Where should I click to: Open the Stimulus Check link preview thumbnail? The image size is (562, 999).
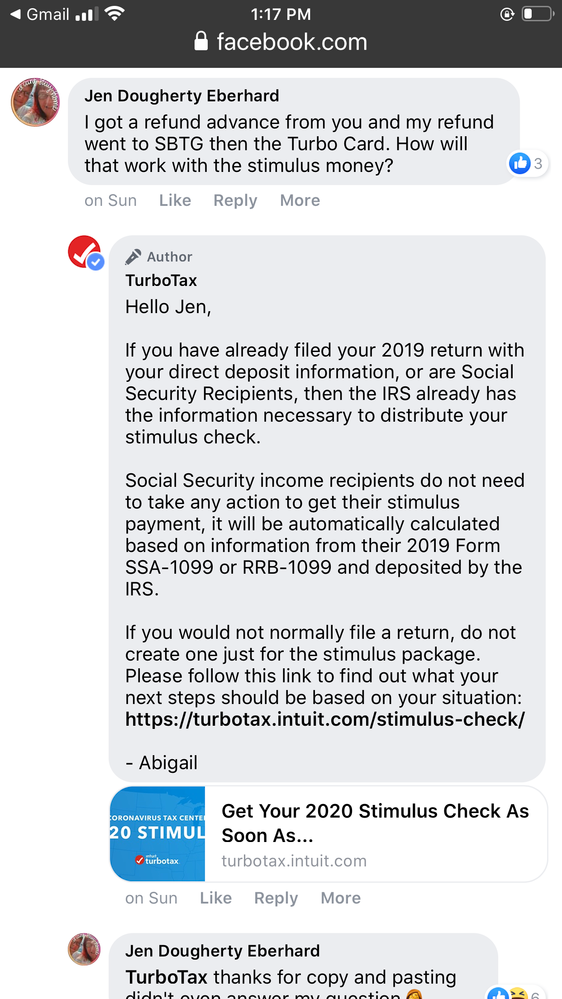[157, 833]
